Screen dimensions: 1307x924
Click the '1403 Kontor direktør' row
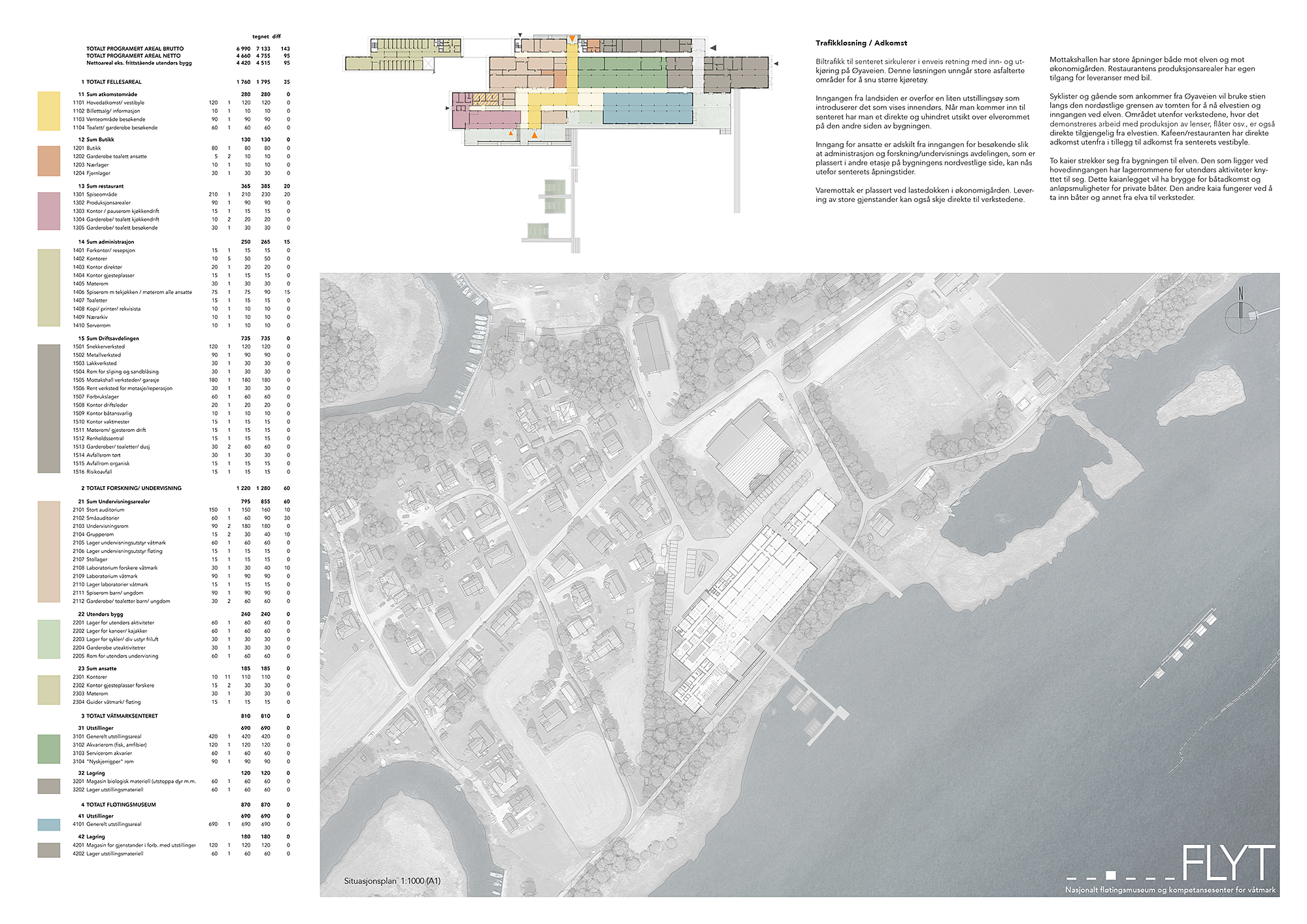click(x=181, y=267)
